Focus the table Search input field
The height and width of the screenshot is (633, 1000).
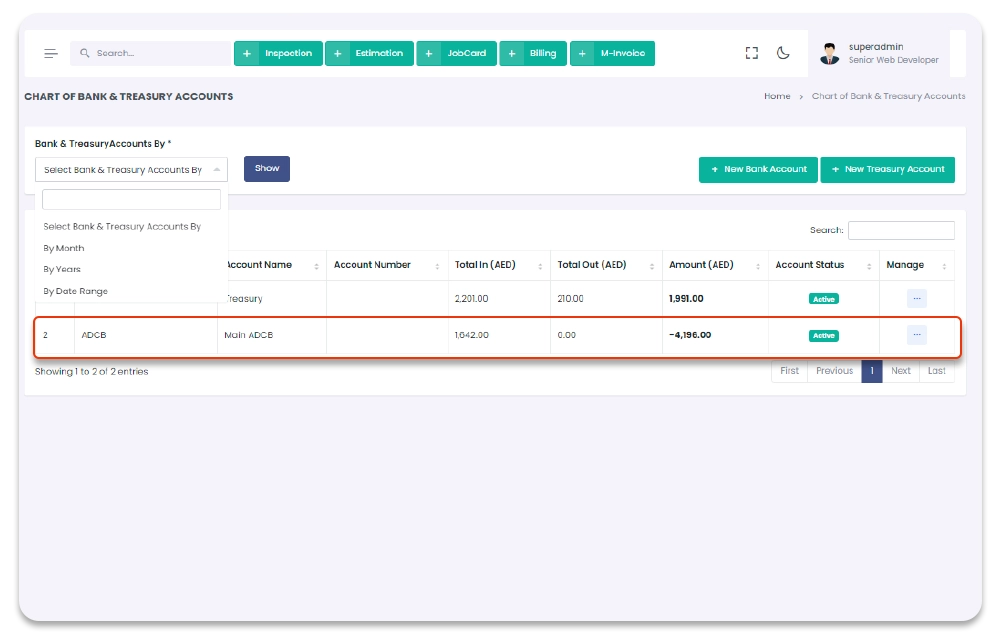click(x=900, y=231)
